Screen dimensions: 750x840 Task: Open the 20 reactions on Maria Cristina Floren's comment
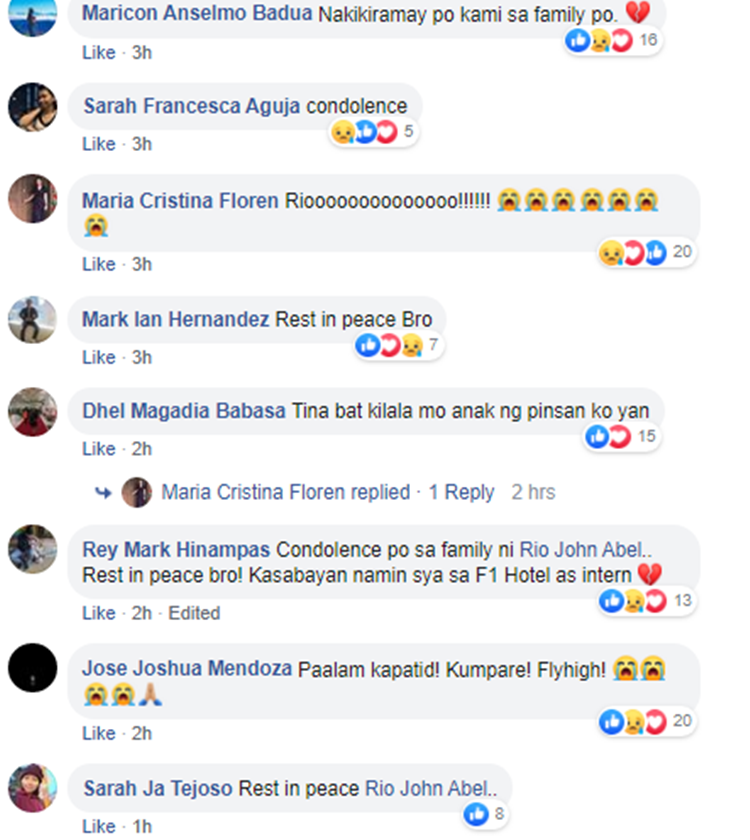click(x=647, y=252)
